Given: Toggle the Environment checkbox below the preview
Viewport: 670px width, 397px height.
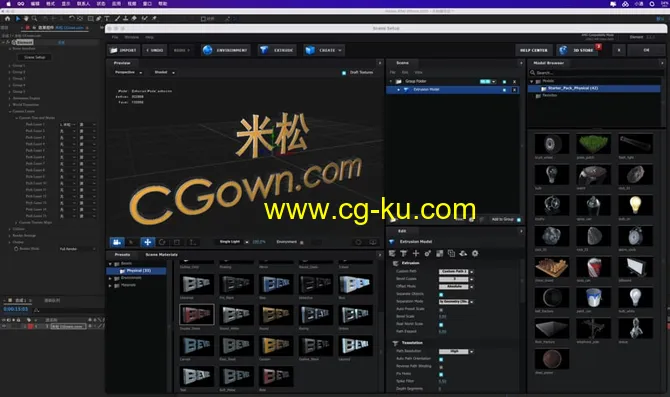Looking at the screenshot, I should click(x=302, y=243).
